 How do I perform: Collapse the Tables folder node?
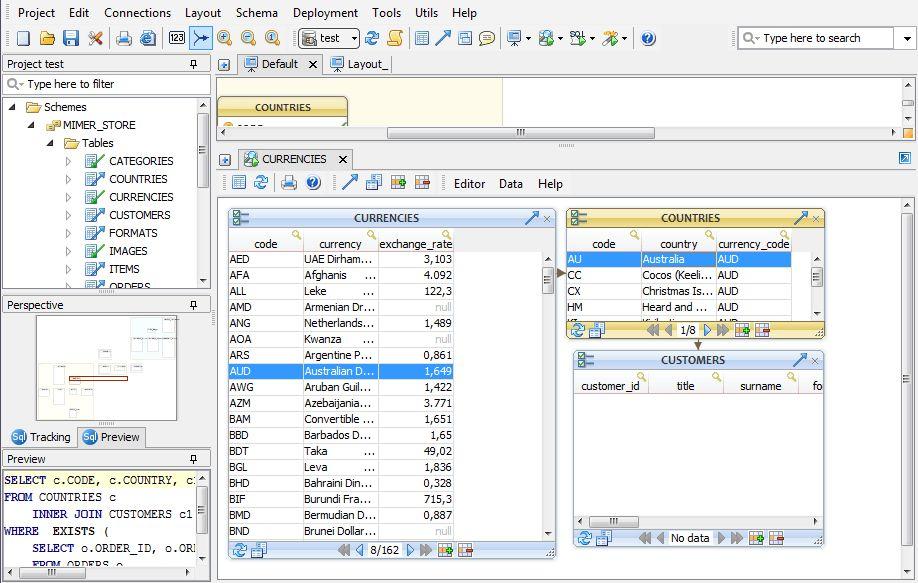point(50,143)
